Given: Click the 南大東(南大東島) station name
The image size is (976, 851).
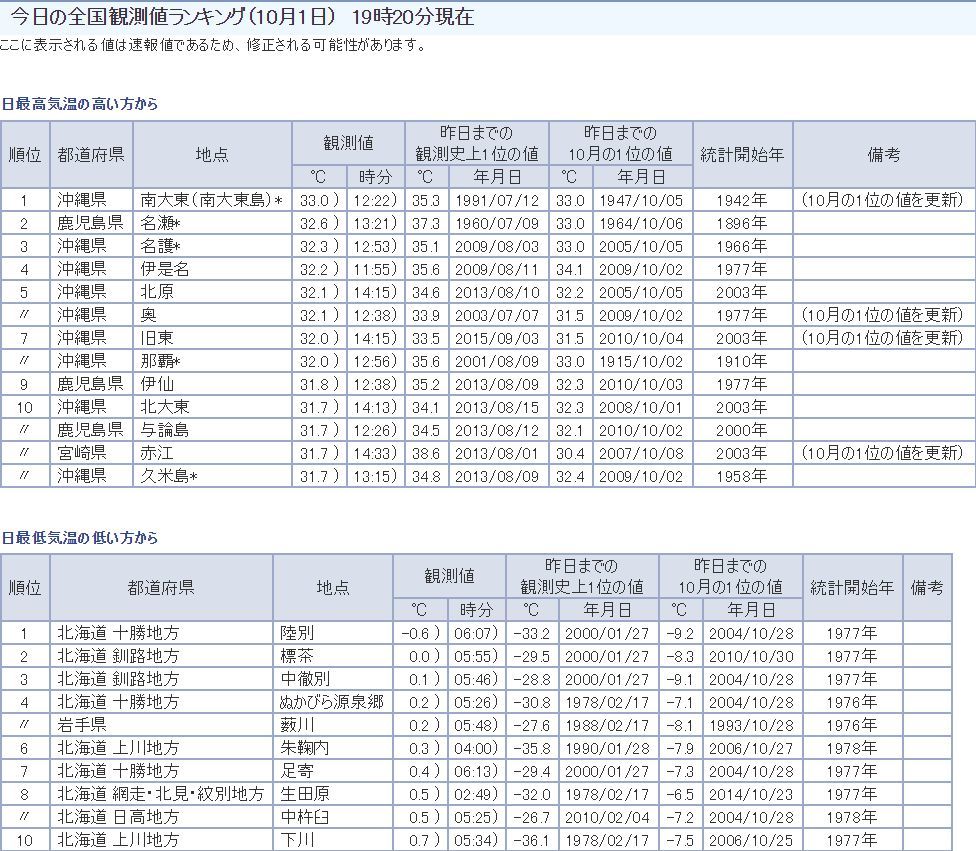Looking at the screenshot, I should (207, 200).
